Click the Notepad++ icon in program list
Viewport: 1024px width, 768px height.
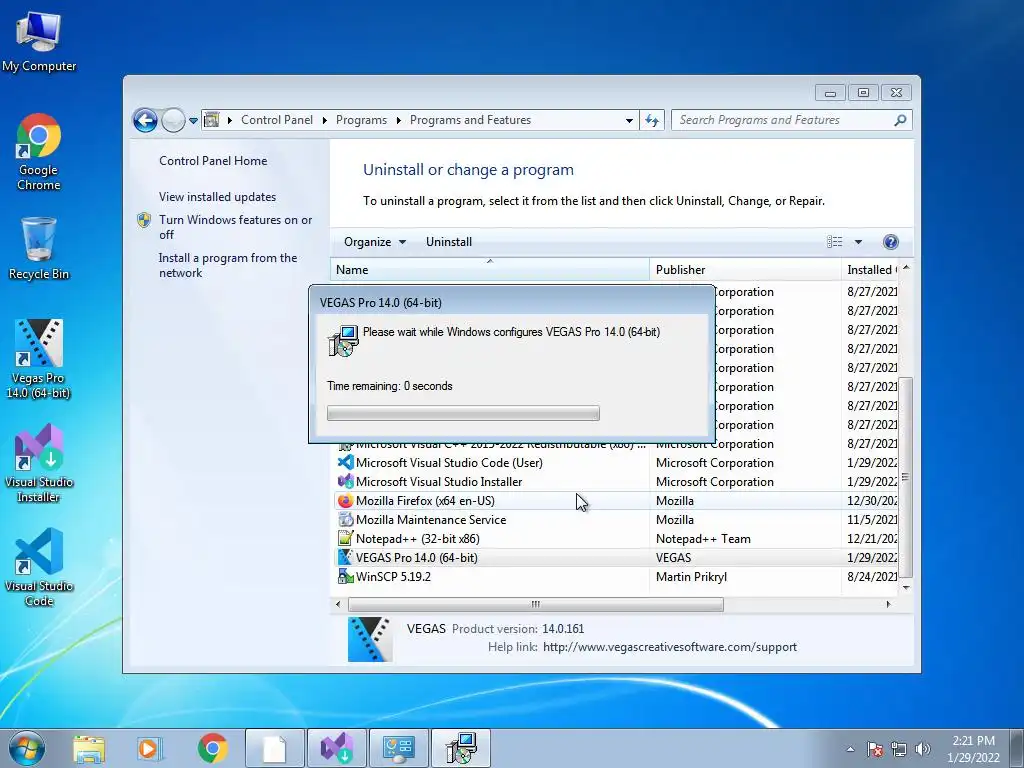click(x=345, y=539)
